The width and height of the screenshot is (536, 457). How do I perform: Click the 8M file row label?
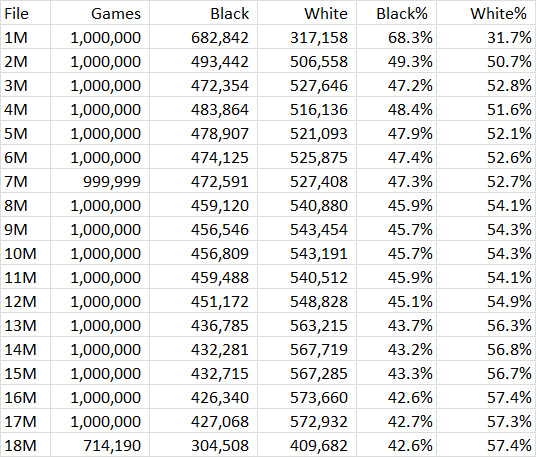[x=26, y=205]
